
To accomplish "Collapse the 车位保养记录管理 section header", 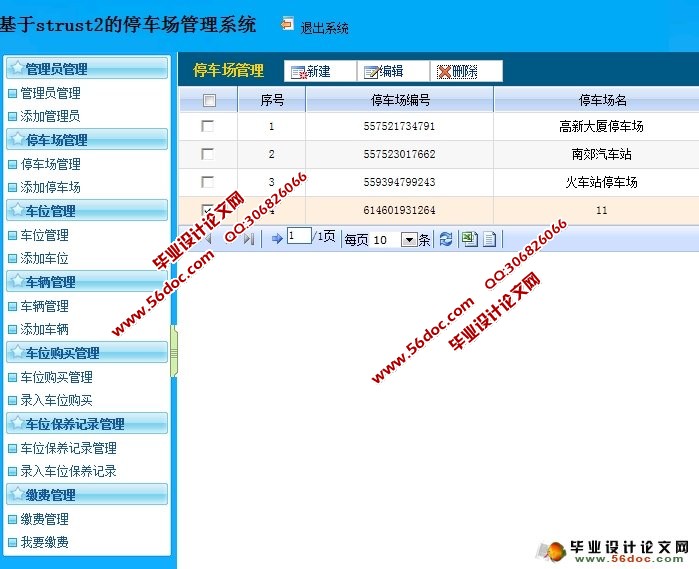I will click(87, 423).
